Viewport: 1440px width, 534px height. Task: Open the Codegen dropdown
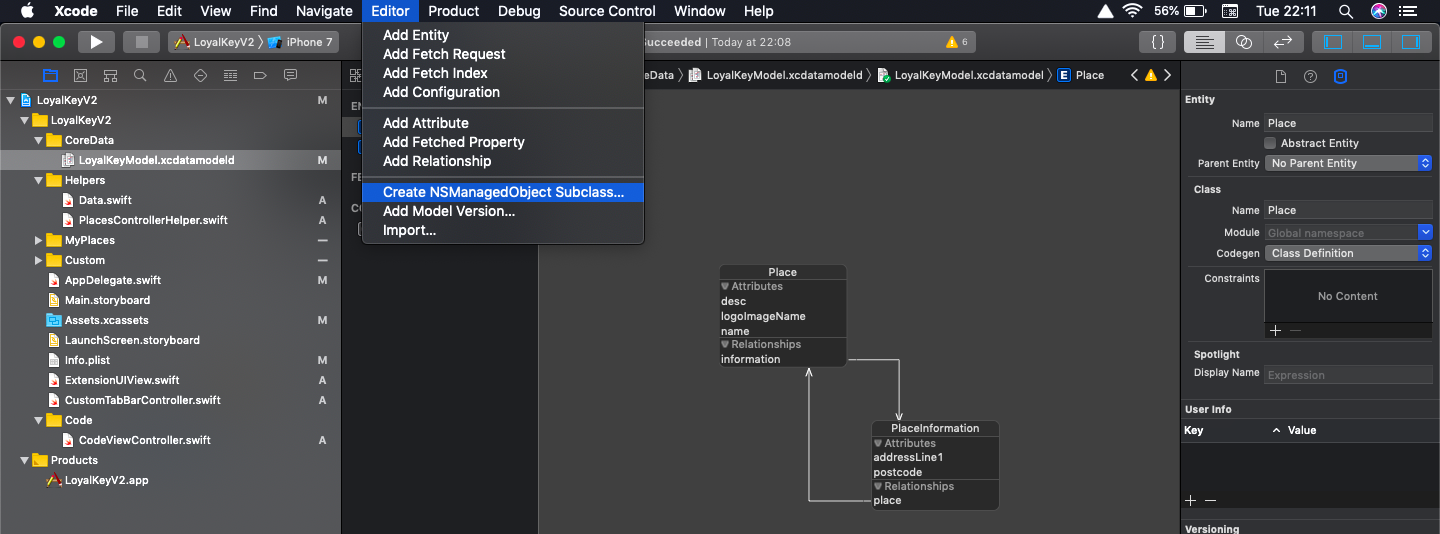pos(1348,253)
